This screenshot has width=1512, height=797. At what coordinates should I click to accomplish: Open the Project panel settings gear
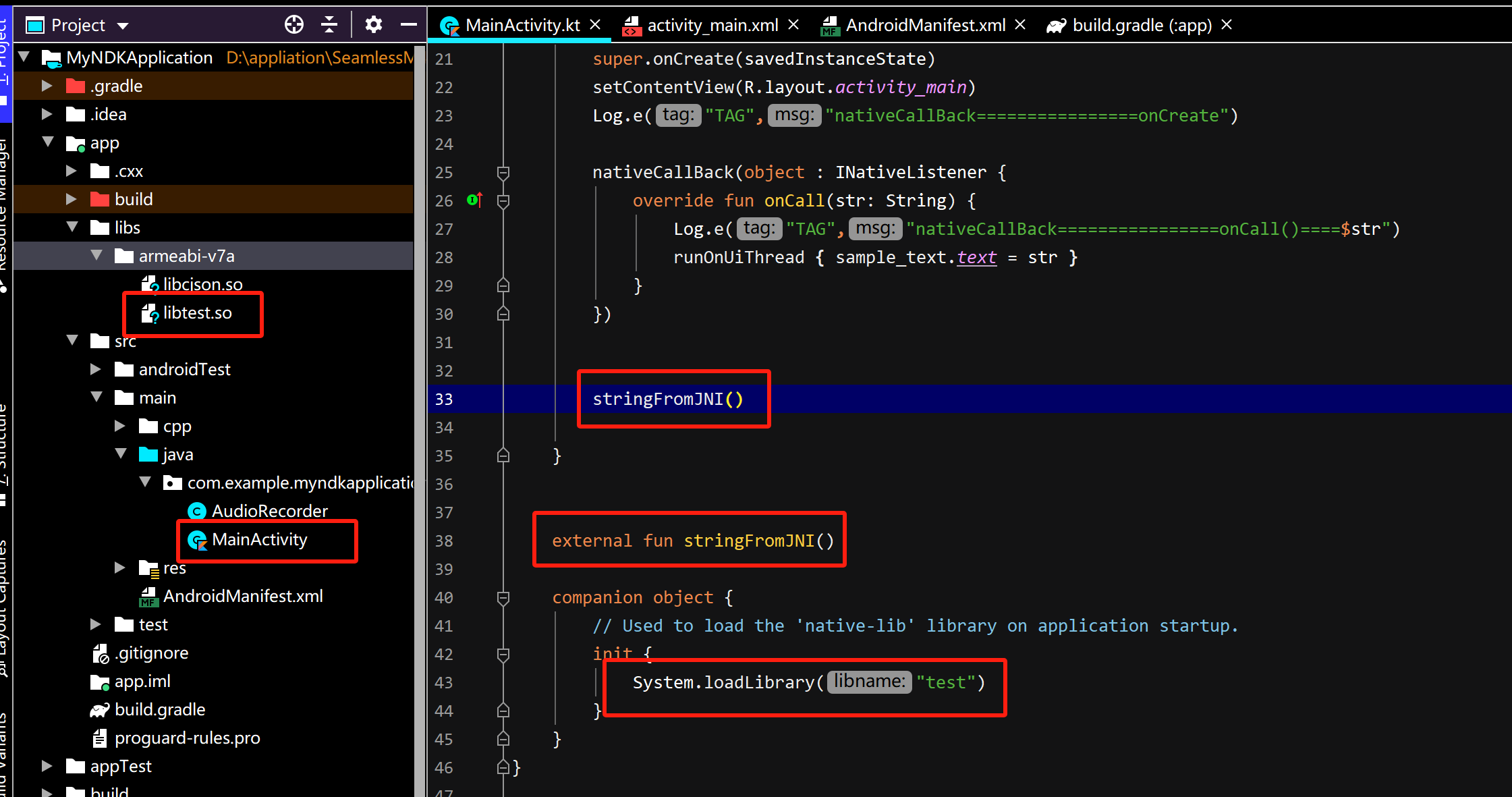(x=373, y=25)
